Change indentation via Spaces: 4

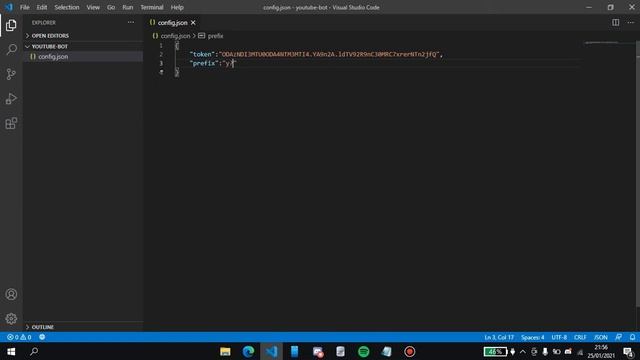(533, 337)
